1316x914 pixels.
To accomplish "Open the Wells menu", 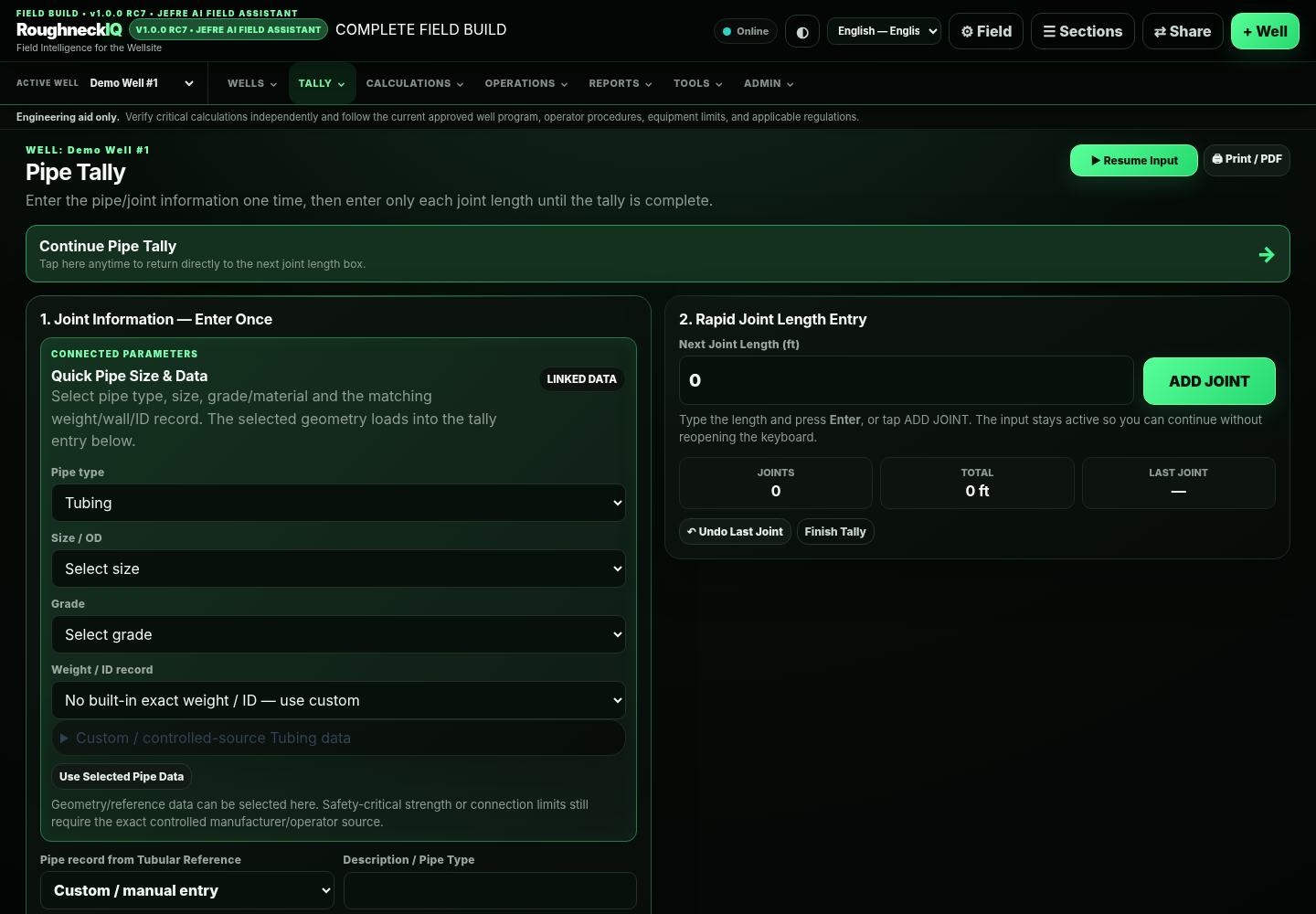I will [252, 83].
